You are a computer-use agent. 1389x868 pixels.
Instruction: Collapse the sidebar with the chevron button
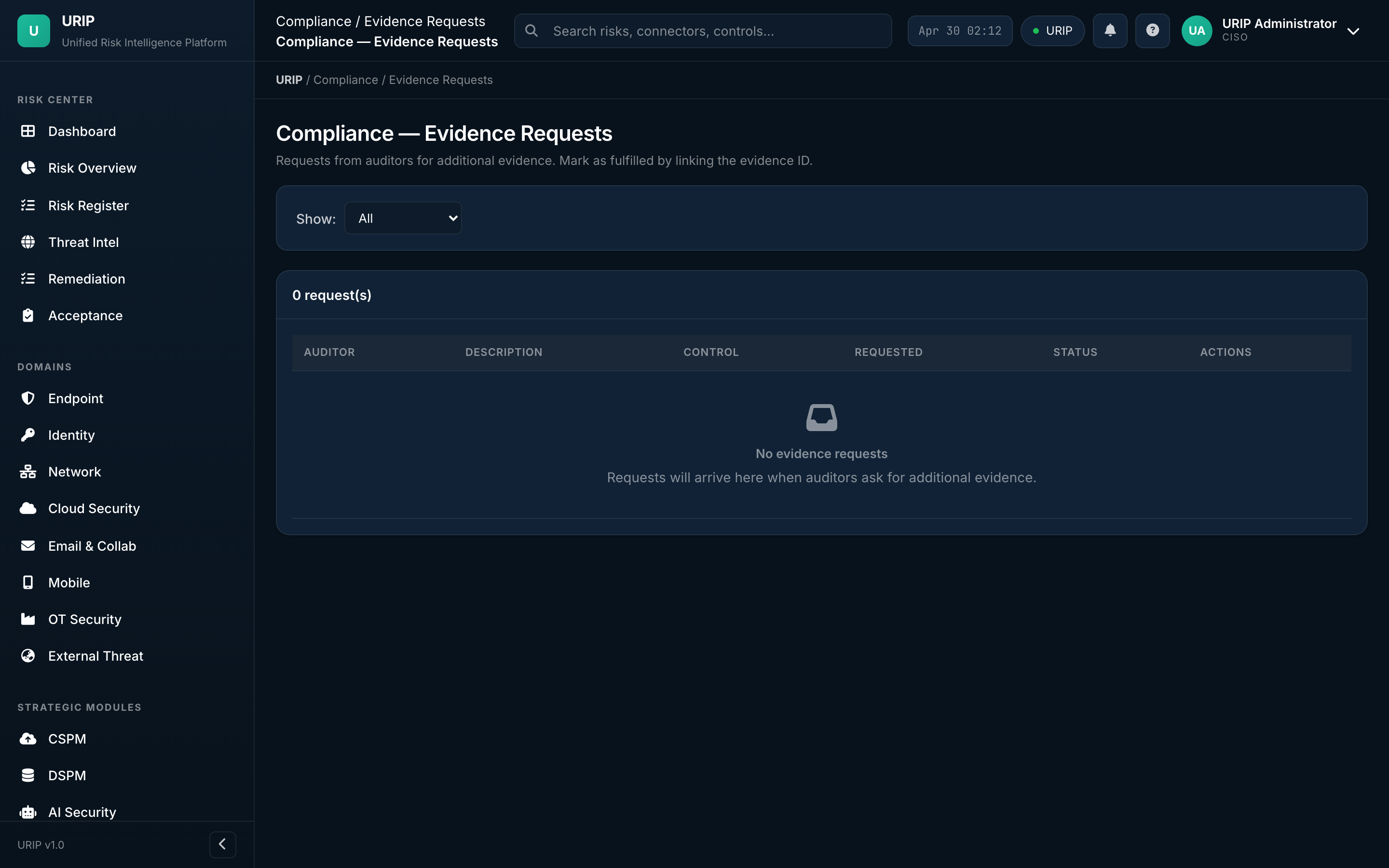coord(223,844)
